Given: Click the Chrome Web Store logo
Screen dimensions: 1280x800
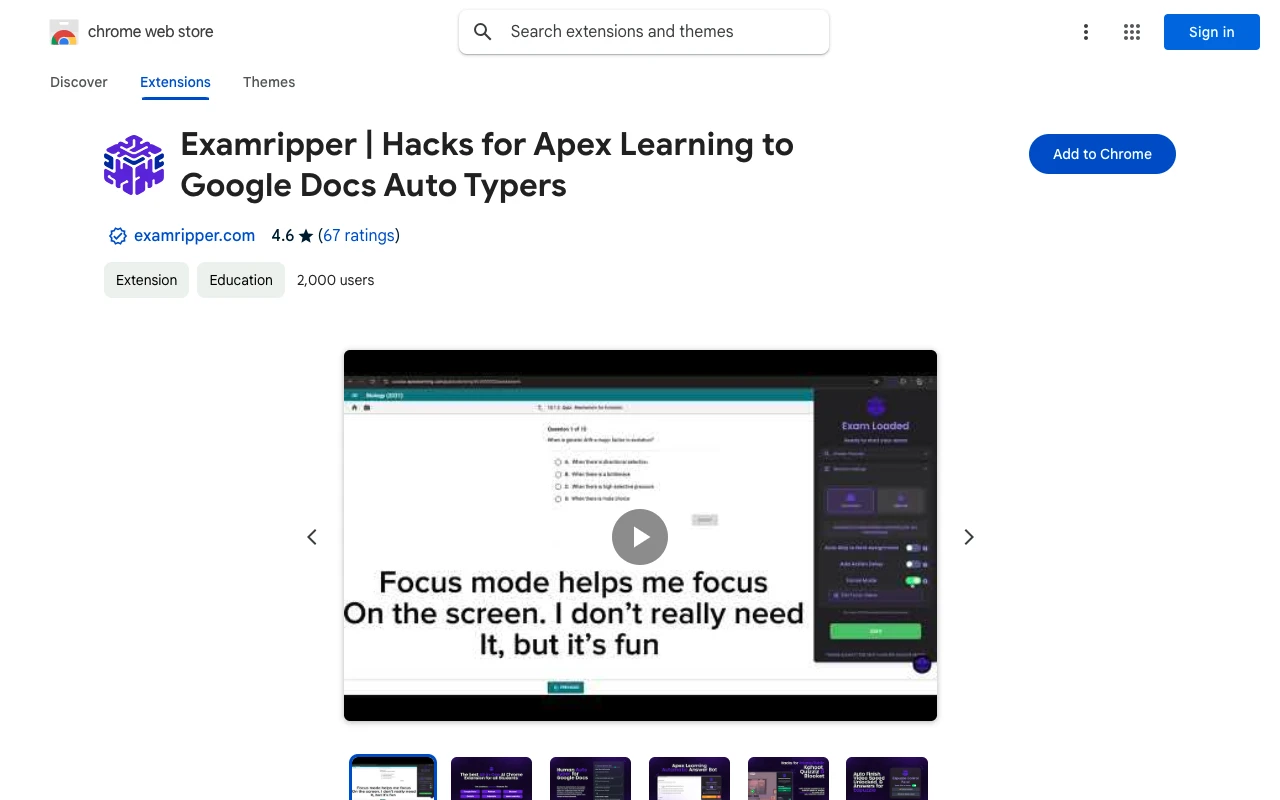Looking at the screenshot, I should [64, 32].
